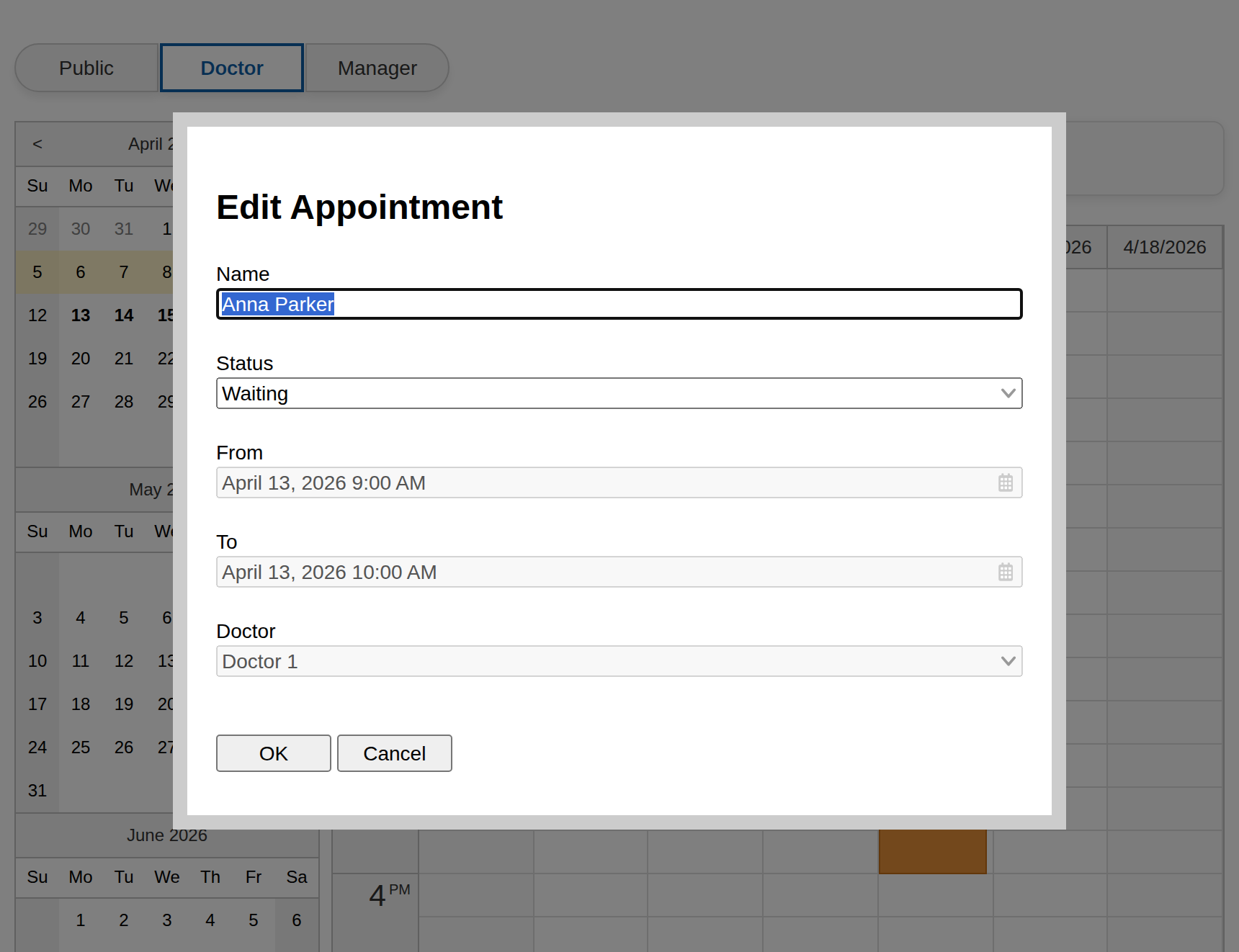Viewport: 1239px width, 952px height.
Task: Cancel the Edit Appointment dialog
Action: click(394, 753)
